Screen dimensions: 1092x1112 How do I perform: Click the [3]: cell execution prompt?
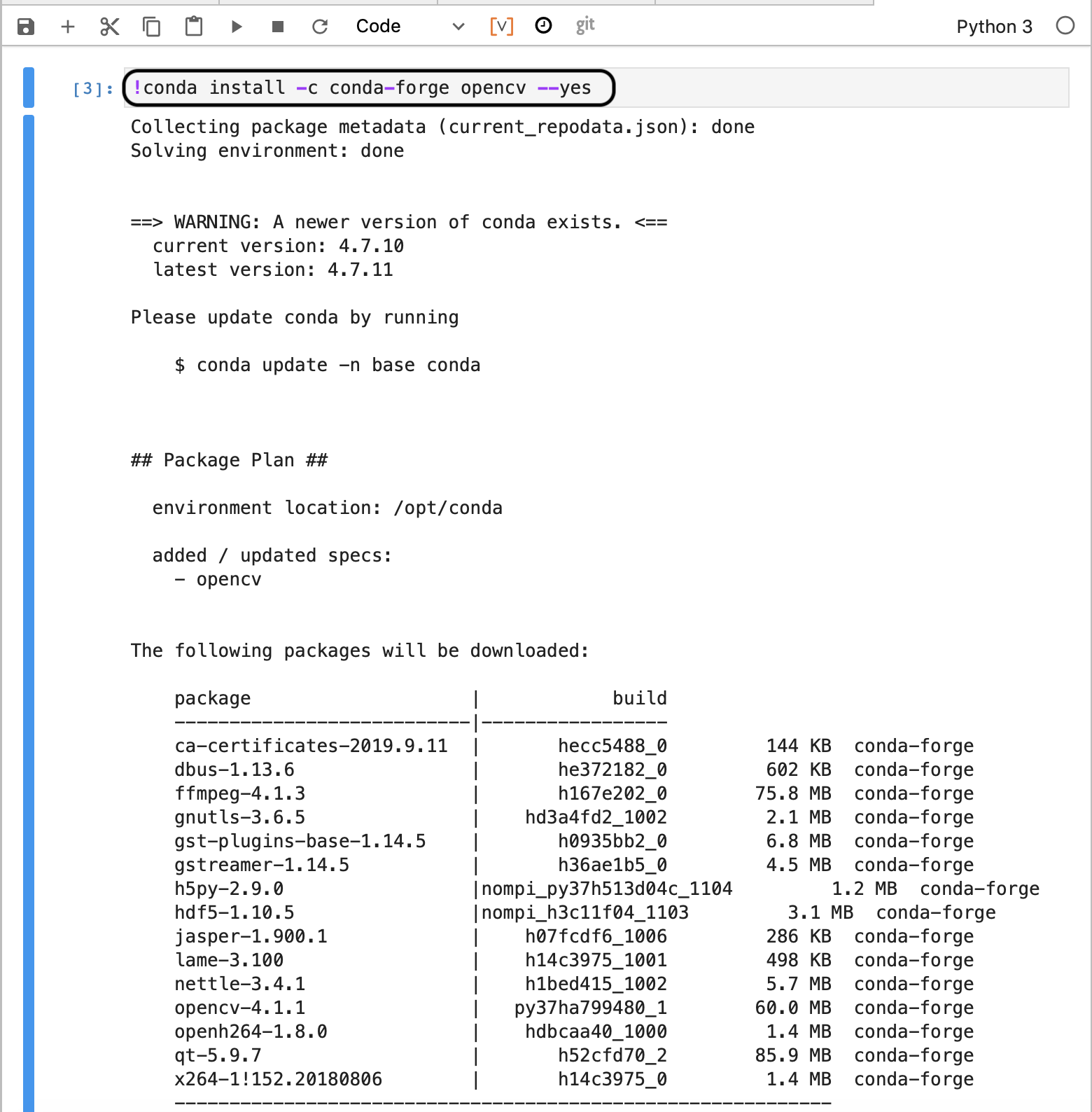[93, 88]
